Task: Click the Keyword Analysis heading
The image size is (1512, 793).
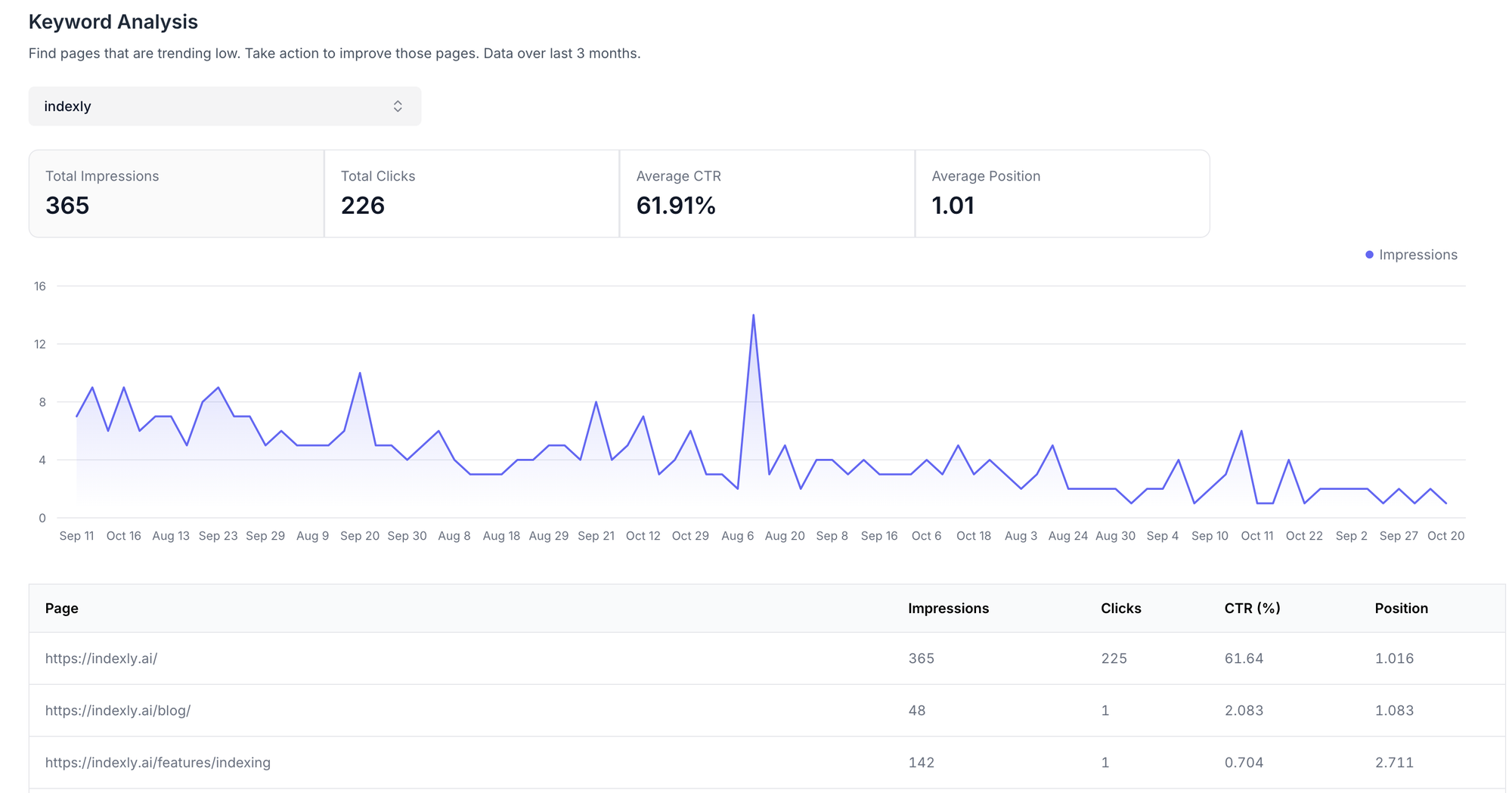Action: 113,22
